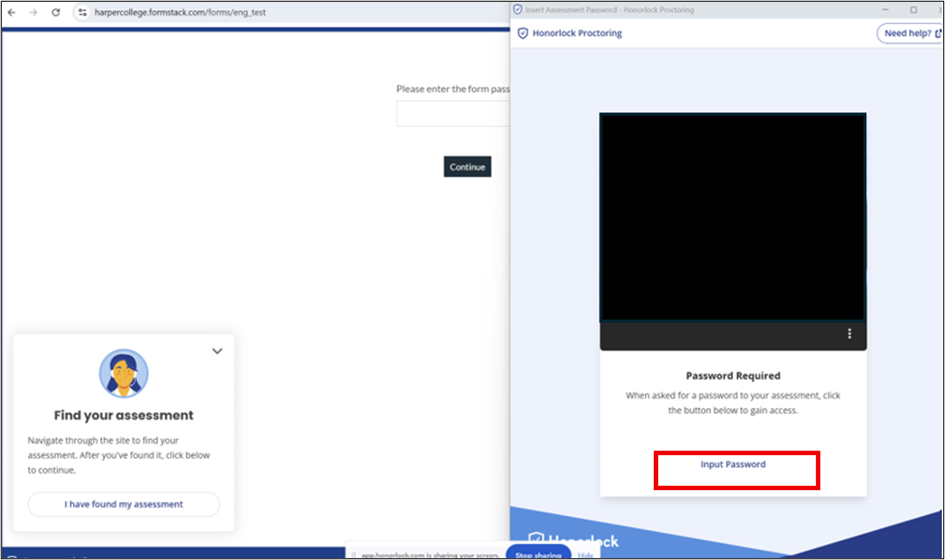This screenshot has height=560, width=945.
Task: Click the browser back arrow
Action: (x=11, y=12)
